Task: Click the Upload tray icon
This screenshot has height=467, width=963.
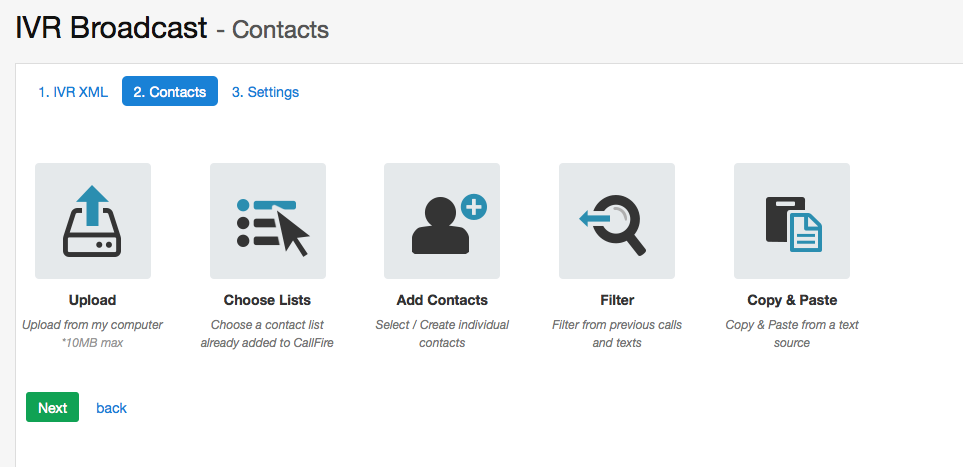Action: 93,221
